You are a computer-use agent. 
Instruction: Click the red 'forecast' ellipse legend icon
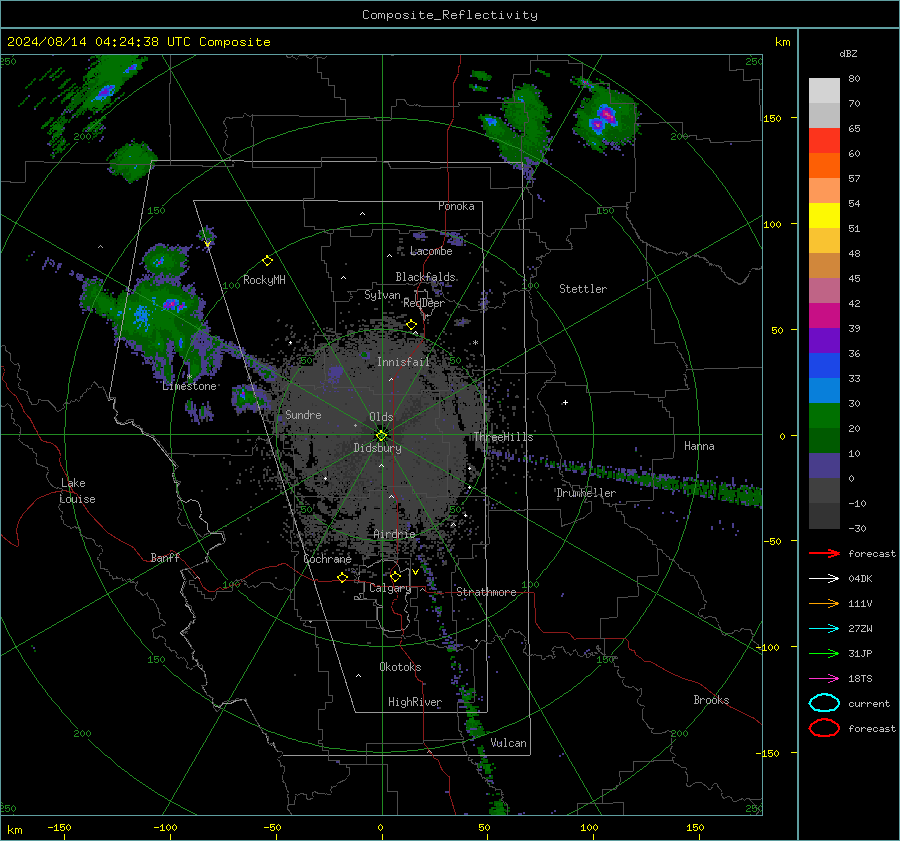[x=824, y=728]
